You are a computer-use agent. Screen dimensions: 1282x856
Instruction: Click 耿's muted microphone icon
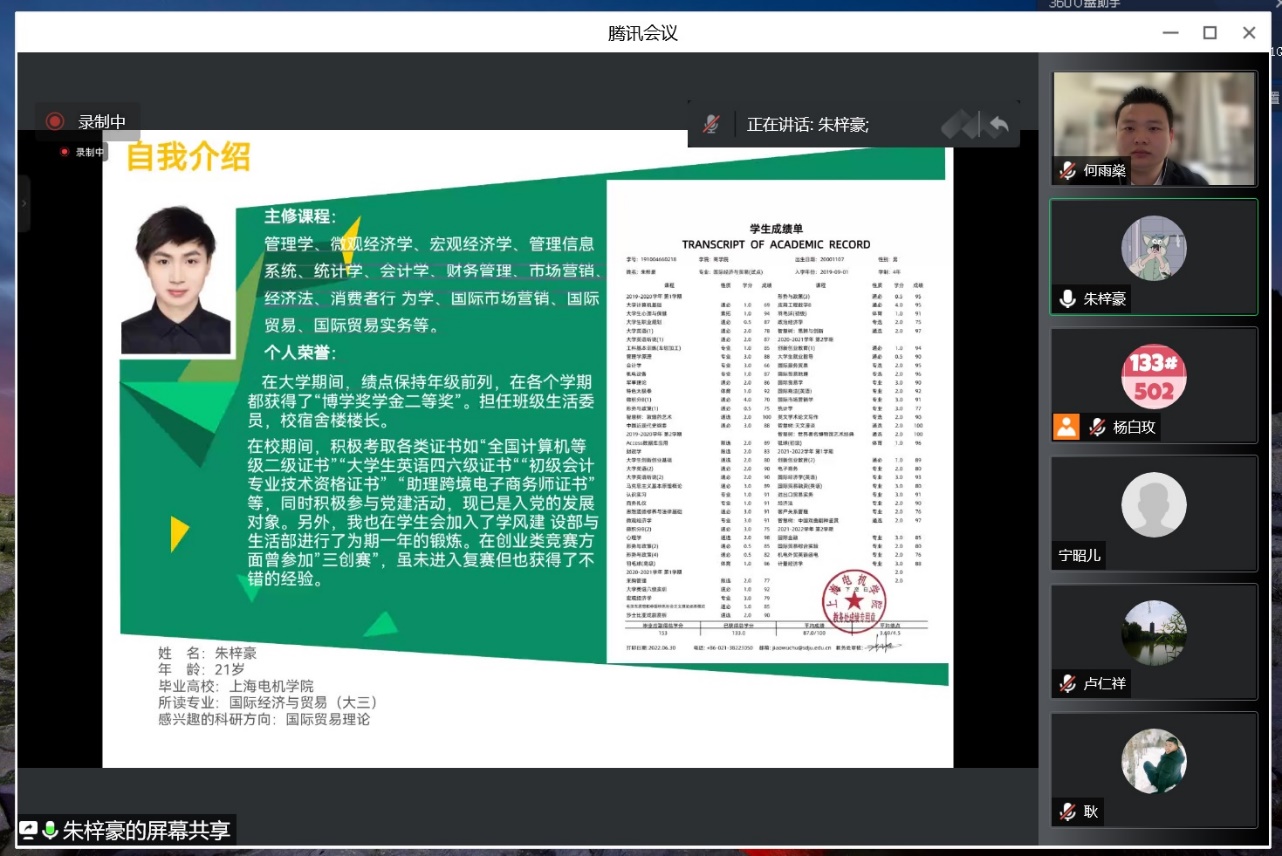click(x=1068, y=812)
